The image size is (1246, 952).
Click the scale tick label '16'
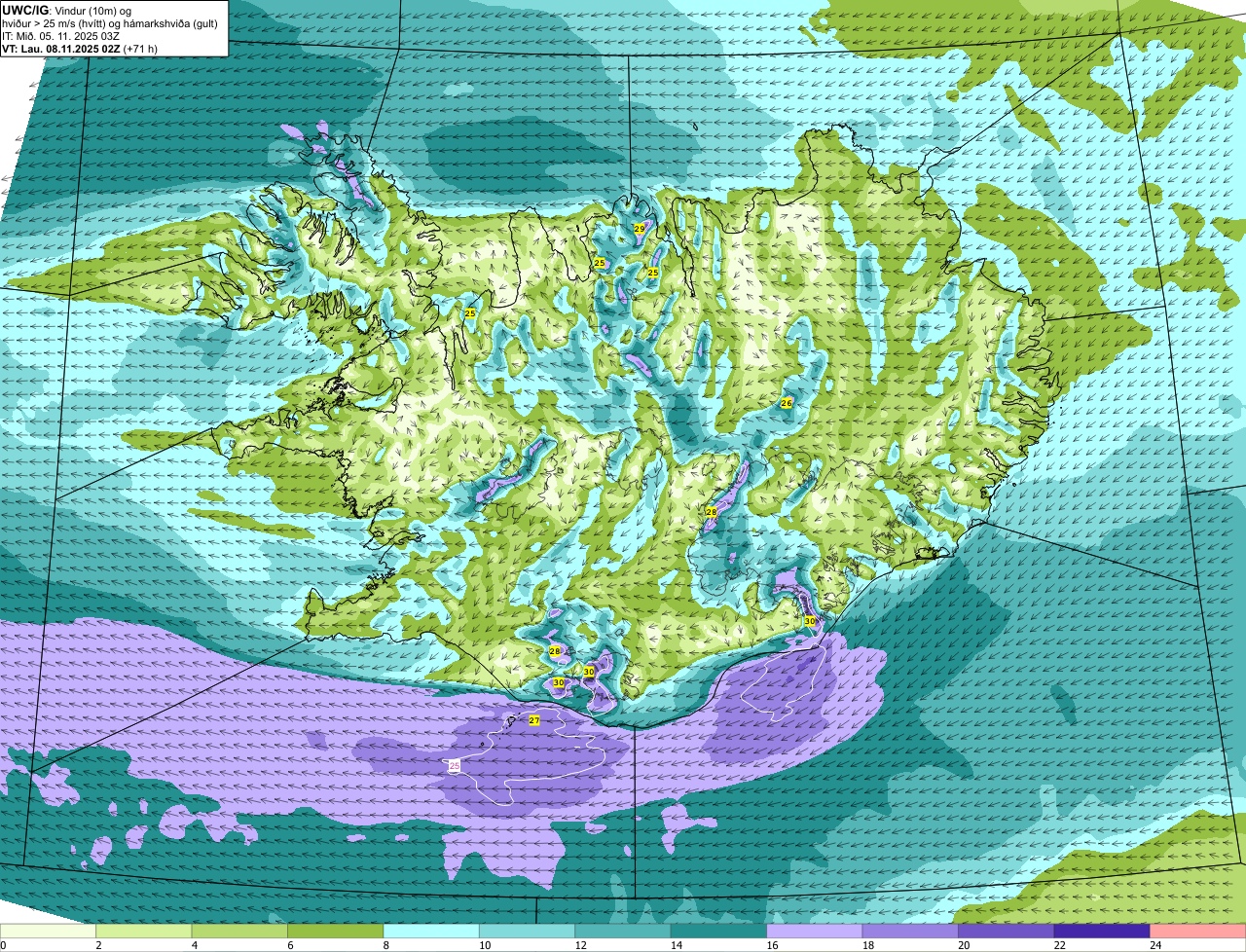tap(771, 945)
